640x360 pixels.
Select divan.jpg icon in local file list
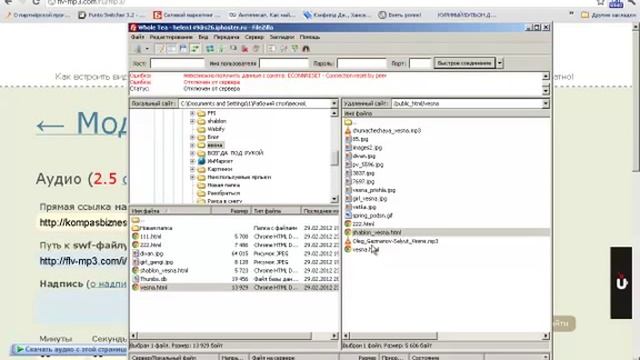click(136, 253)
